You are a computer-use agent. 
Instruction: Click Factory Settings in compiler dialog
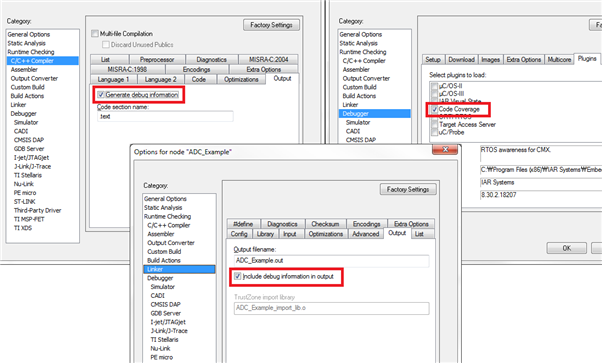[271, 25]
